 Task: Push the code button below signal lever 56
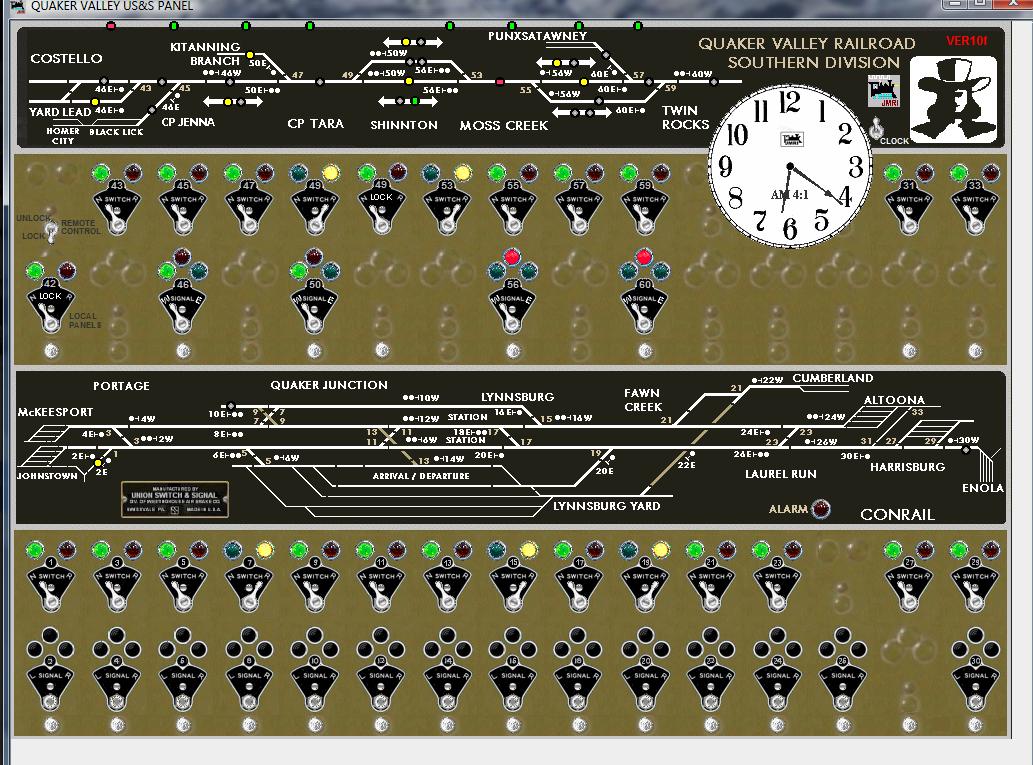513,351
